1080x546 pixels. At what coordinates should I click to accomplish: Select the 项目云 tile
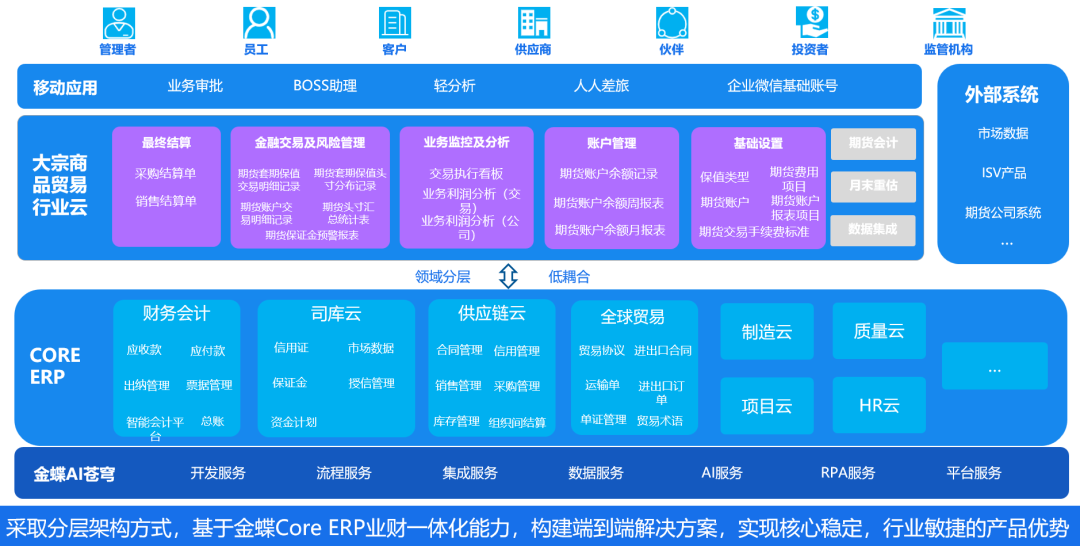[767, 405]
